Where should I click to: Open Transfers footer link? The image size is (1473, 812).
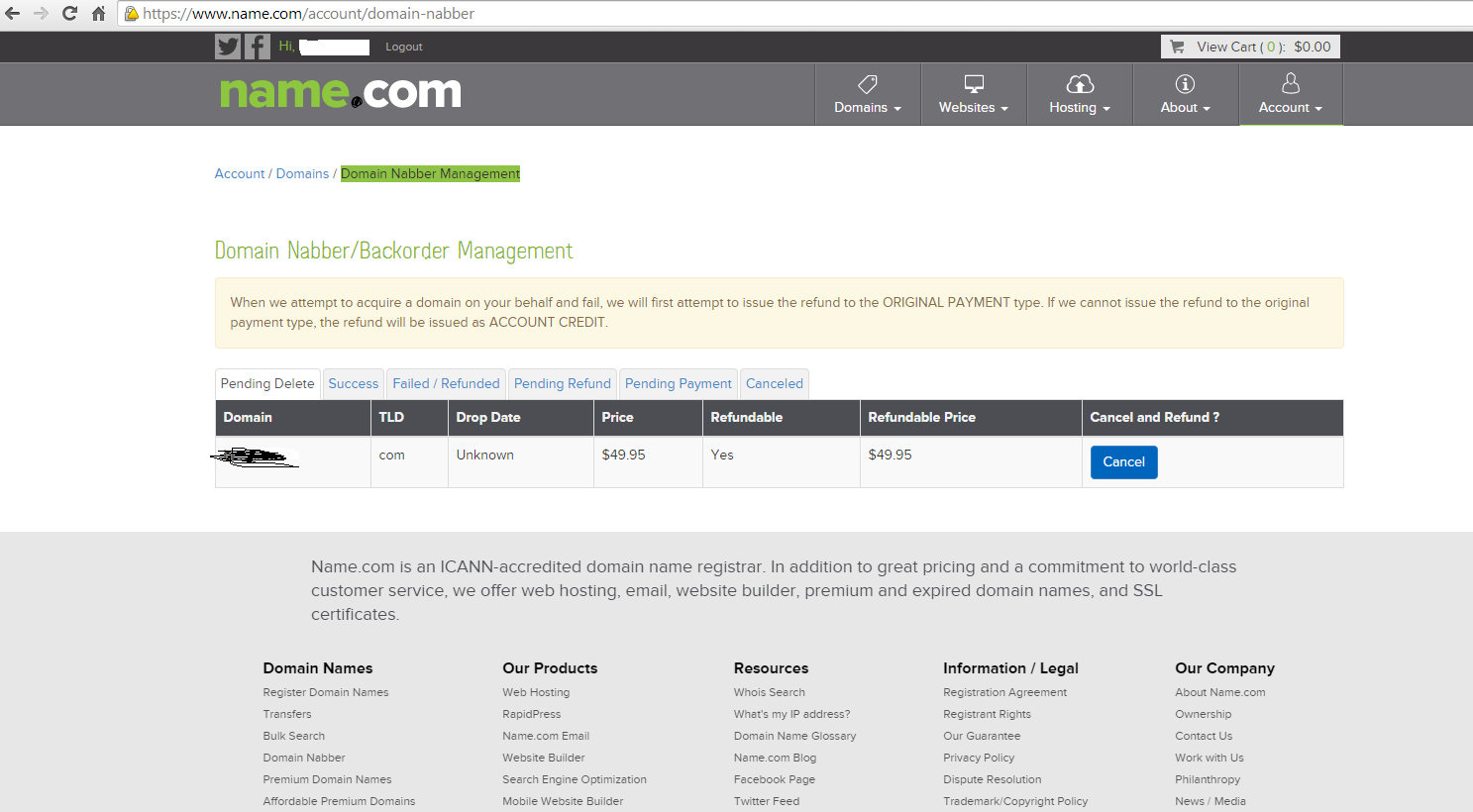287,714
